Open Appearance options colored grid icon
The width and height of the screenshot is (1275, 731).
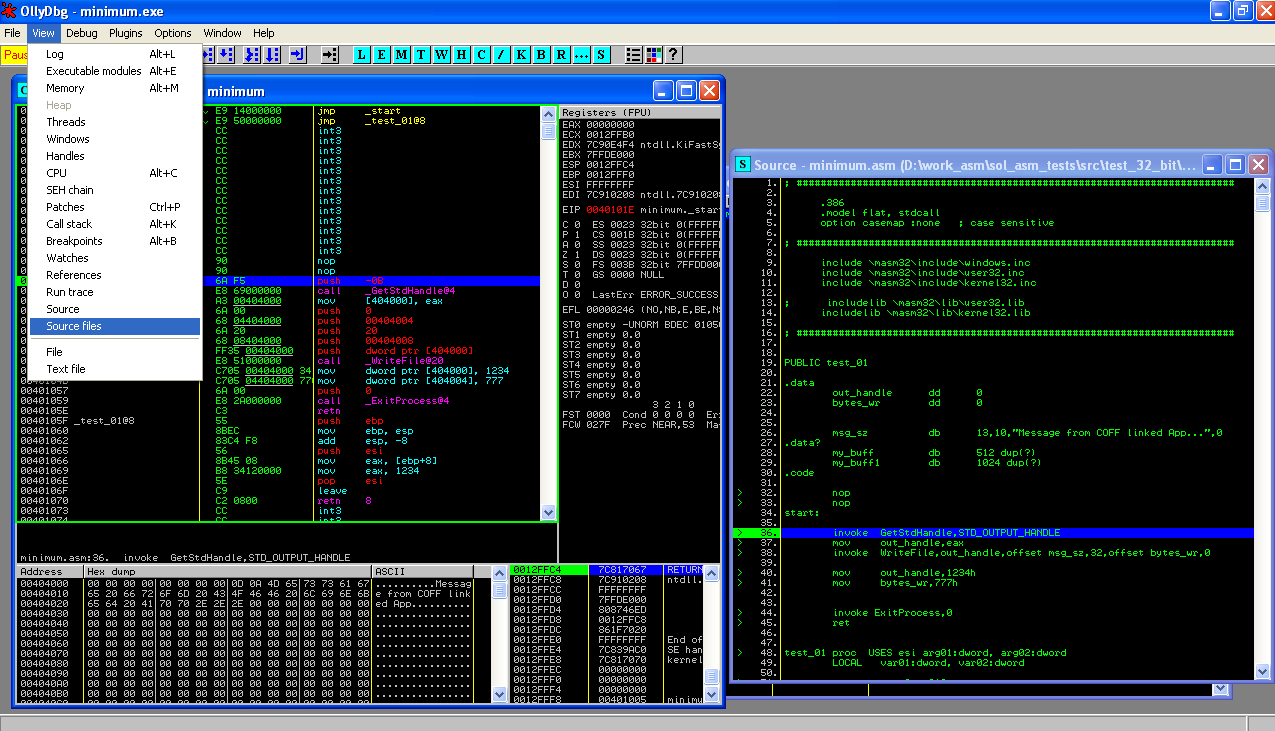tap(654, 54)
